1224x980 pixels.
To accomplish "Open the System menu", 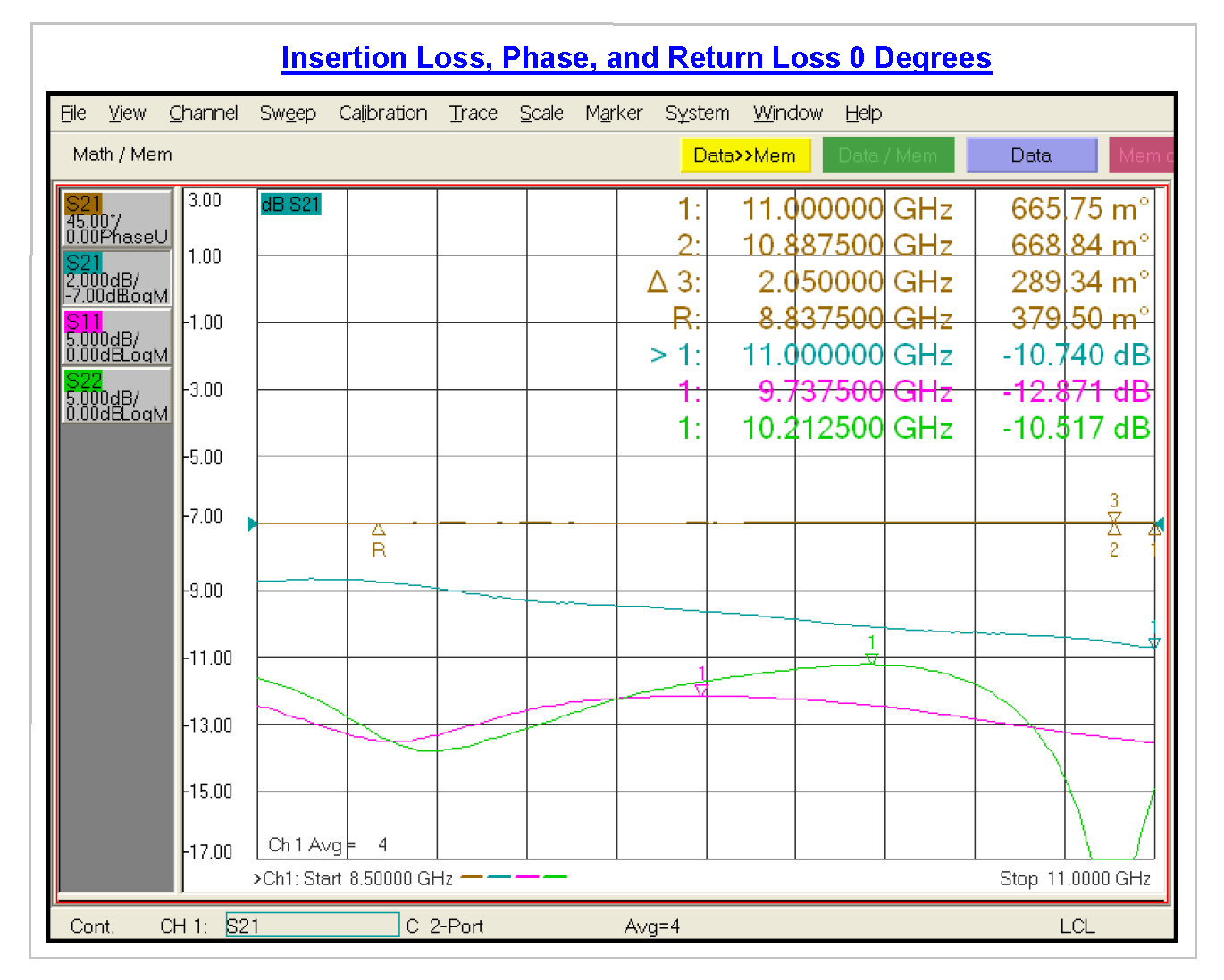I will (697, 113).
